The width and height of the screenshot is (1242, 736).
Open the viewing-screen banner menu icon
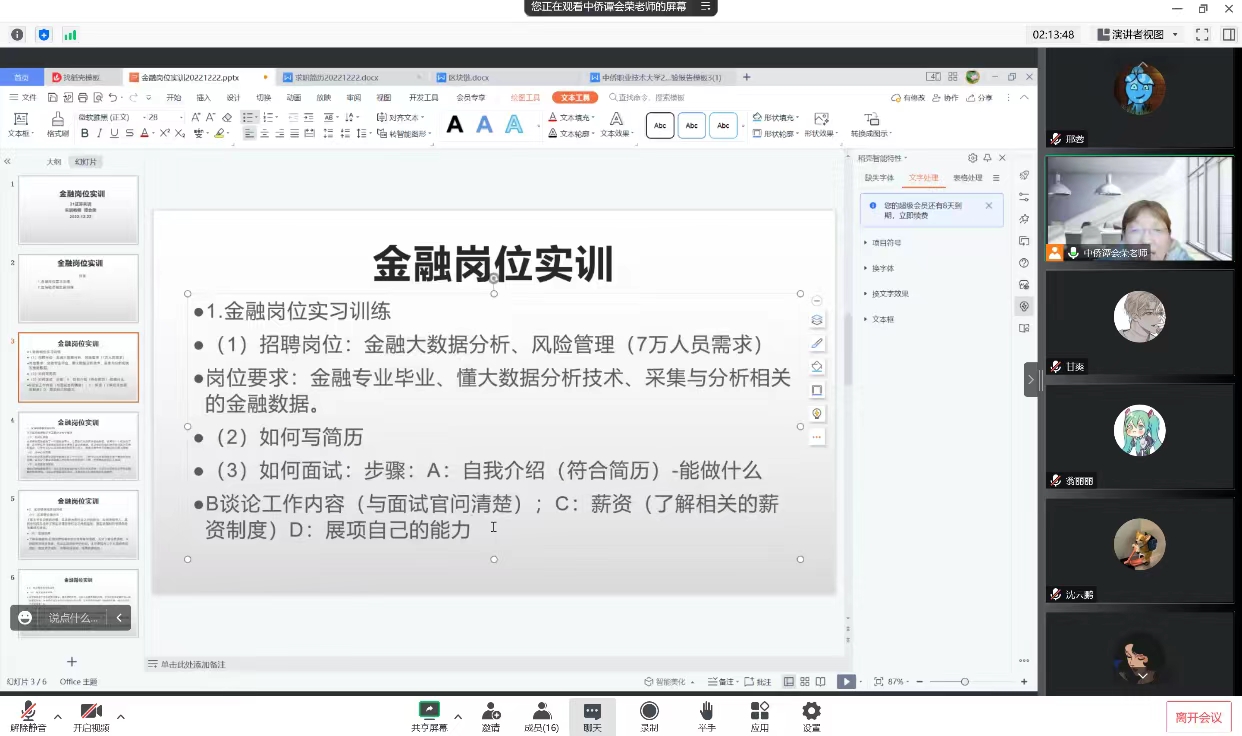(x=705, y=7)
